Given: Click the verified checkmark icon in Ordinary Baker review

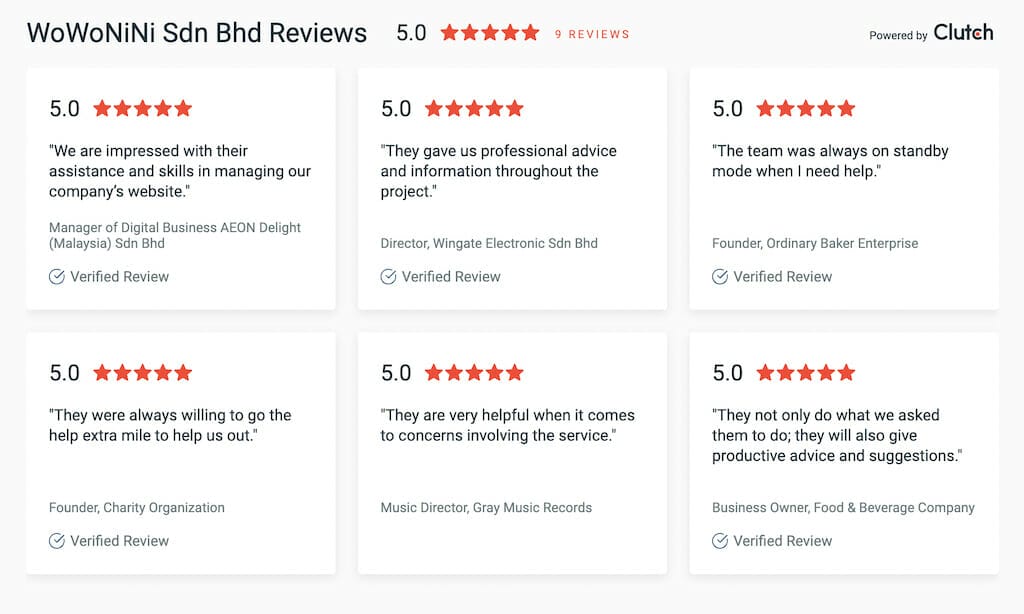Looking at the screenshot, I should [720, 276].
